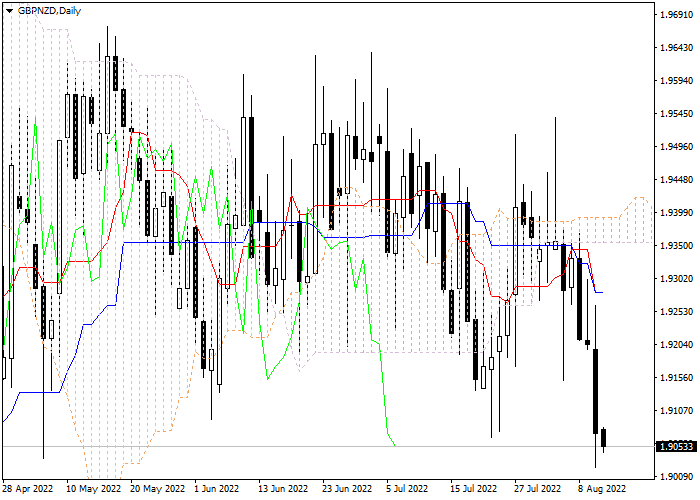This screenshot has width=700, height=500.
Task: Click the 1.96910 price scale label
Action: click(677, 15)
